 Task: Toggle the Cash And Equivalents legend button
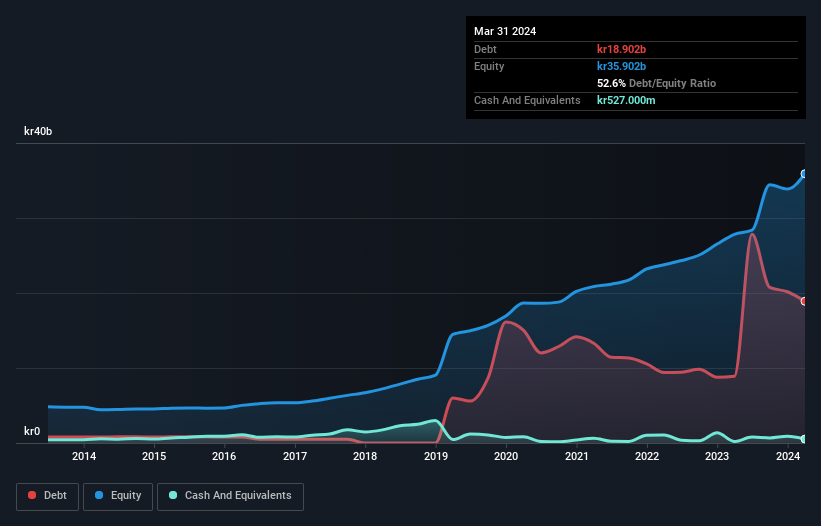pos(230,496)
